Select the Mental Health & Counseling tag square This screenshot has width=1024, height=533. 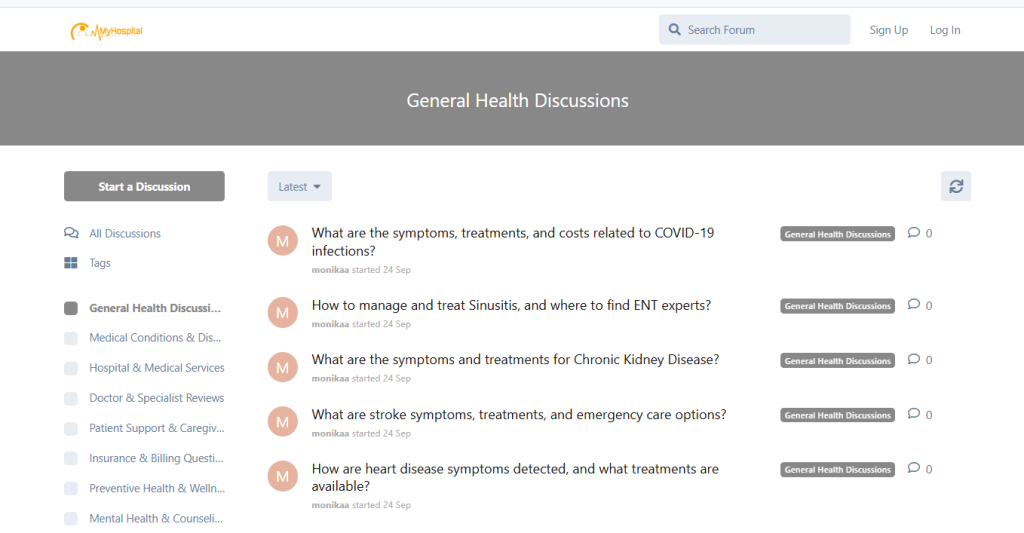tap(71, 519)
